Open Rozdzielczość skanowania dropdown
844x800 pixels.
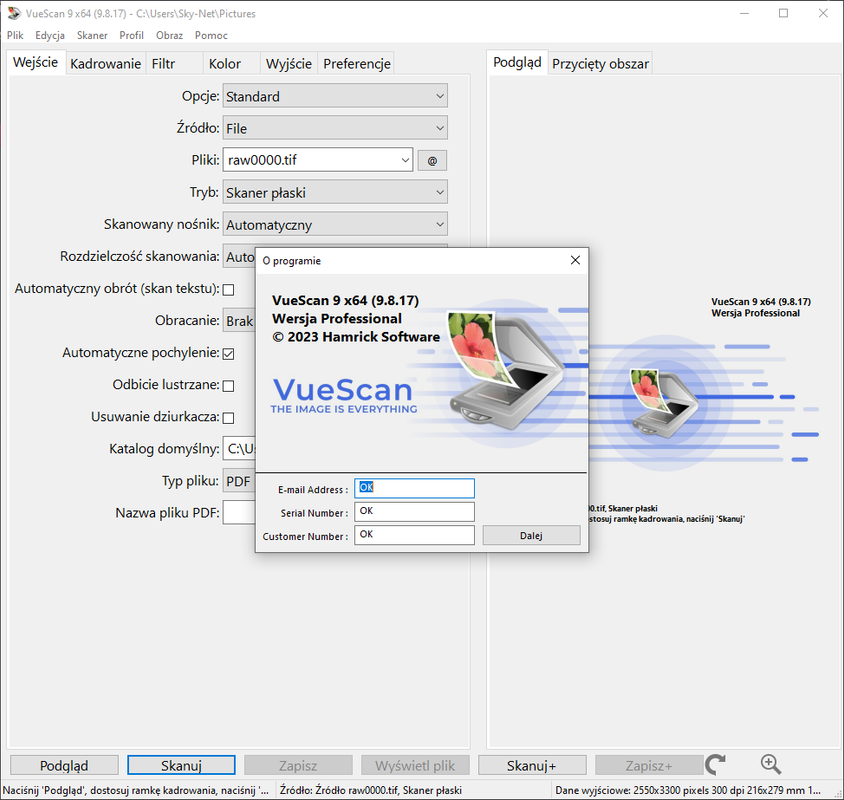tap(239, 257)
